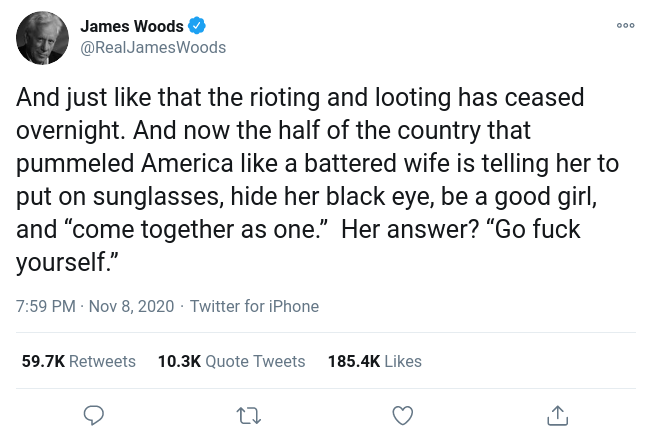Like the tweet with the heart icon
Image resolution: width=652 pixels, height=441 pixels.
(403, 414)
